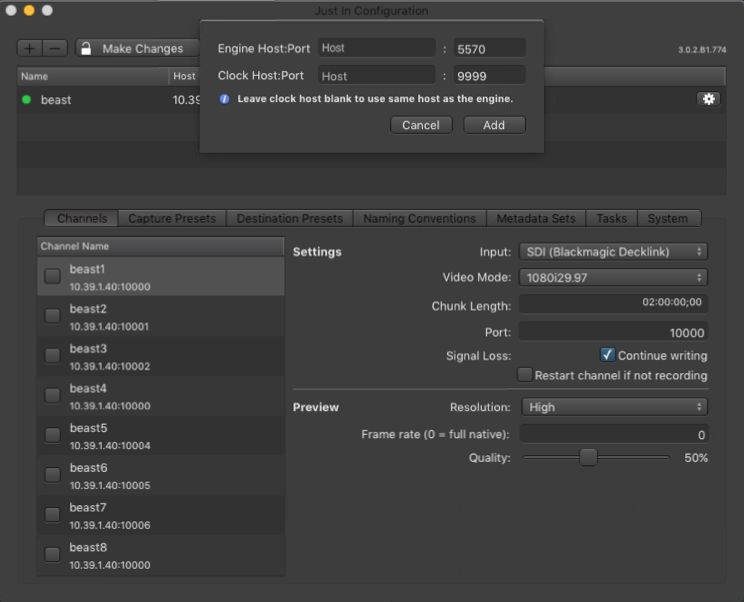Image resolution: width=744 pixels, height=602 pixels.
Task: Click the Engine Host input field
Action: (x=377, y=48)
